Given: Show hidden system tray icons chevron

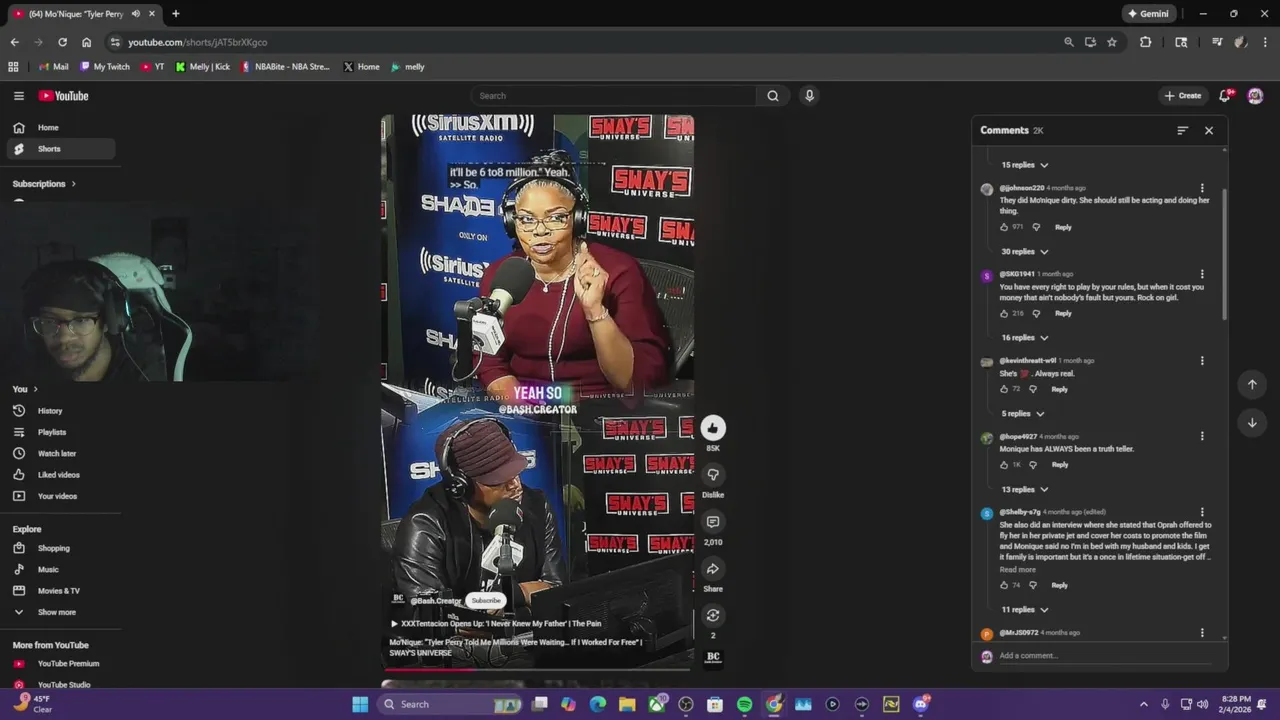Looking at the screenshot, I should point(1144,704).
